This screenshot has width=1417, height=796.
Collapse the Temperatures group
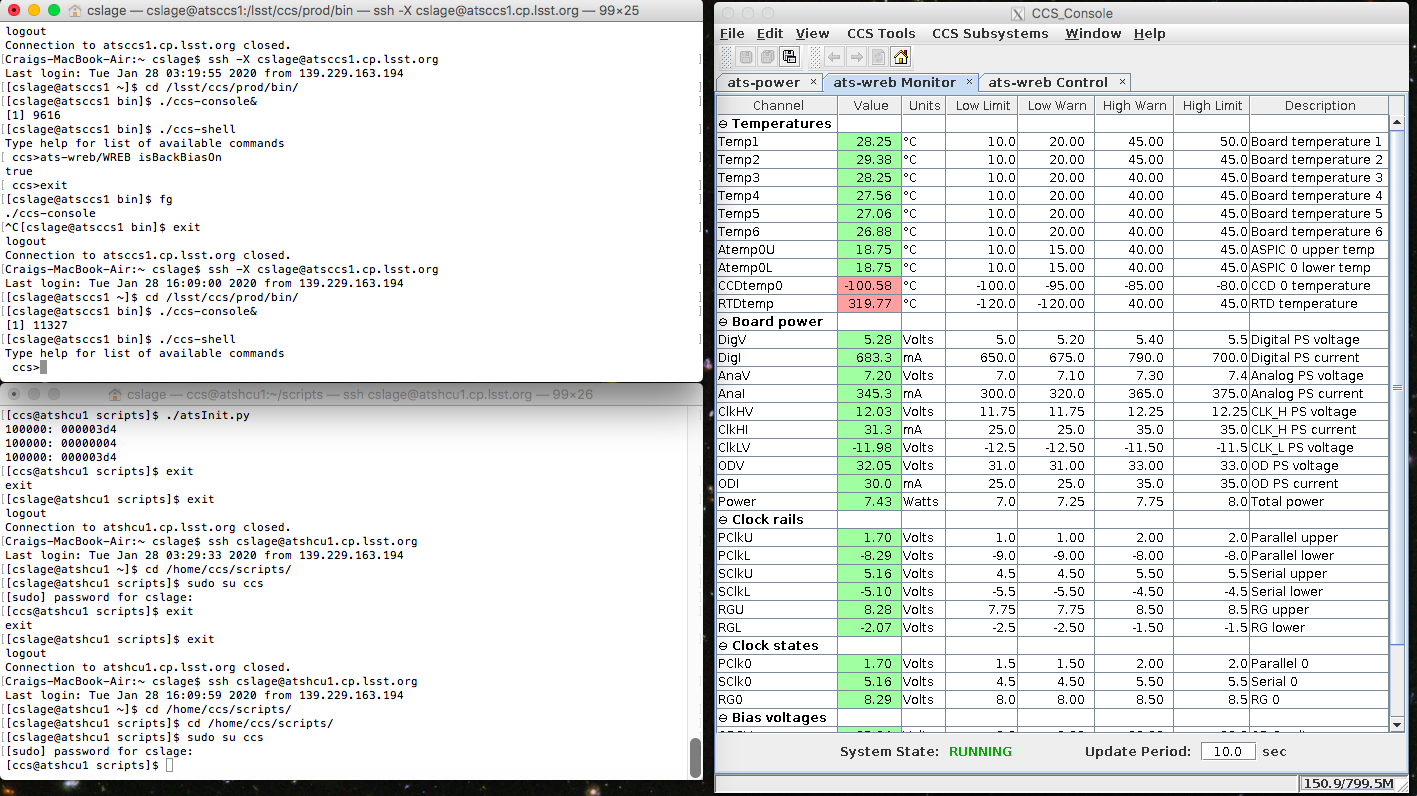pos(724,124)
